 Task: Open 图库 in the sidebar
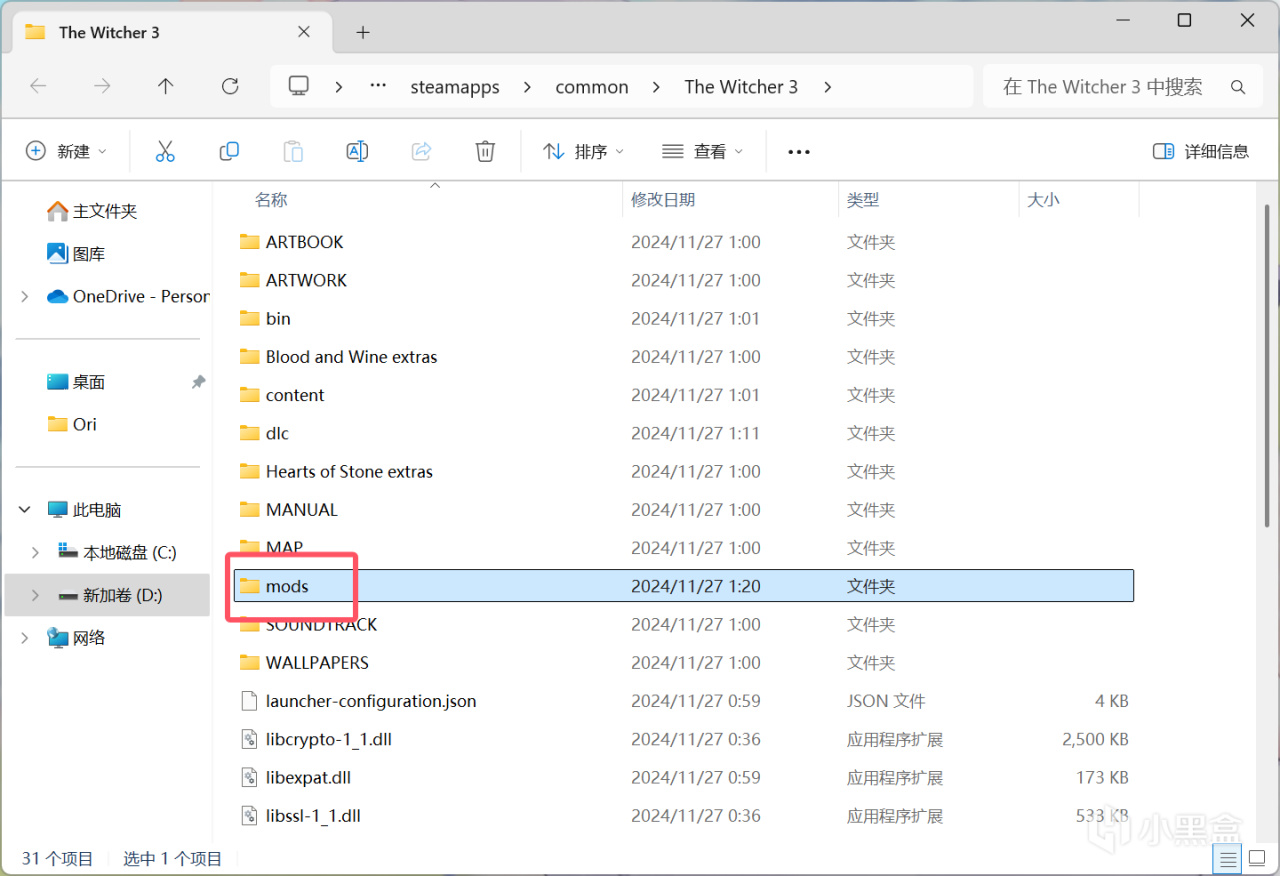pos(77,254)
